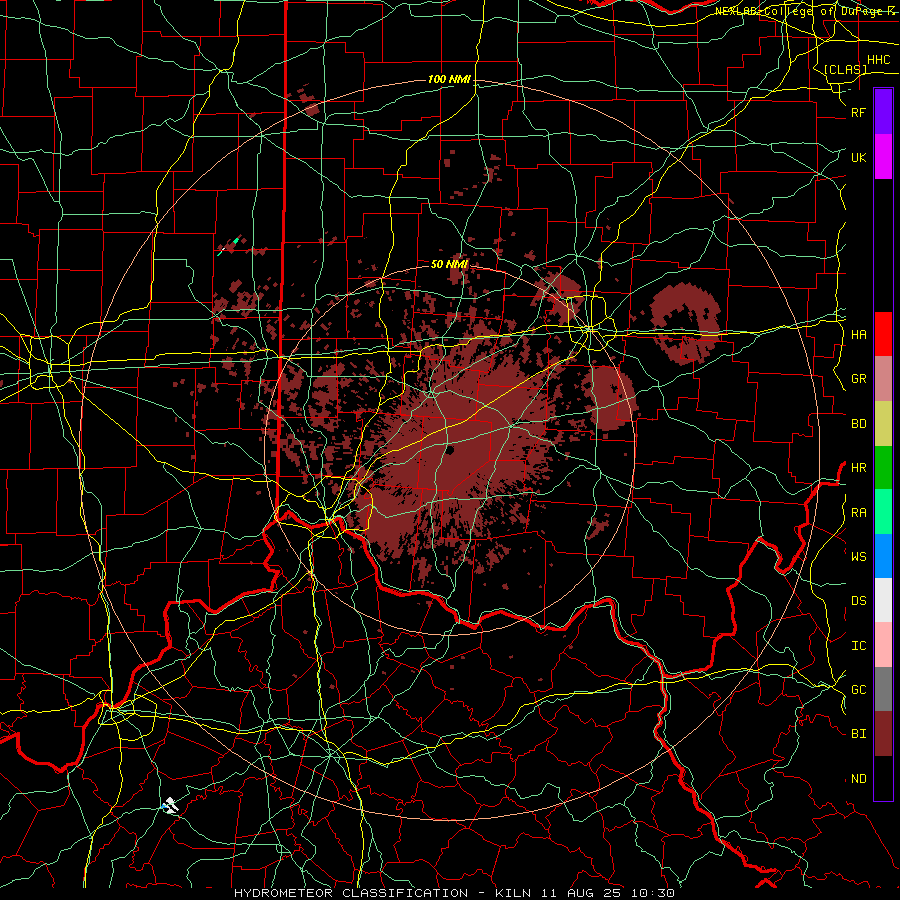The image size is (900, 900).
Task: Click the UK magenta legend swatch
Action: [x=883, y=157]
